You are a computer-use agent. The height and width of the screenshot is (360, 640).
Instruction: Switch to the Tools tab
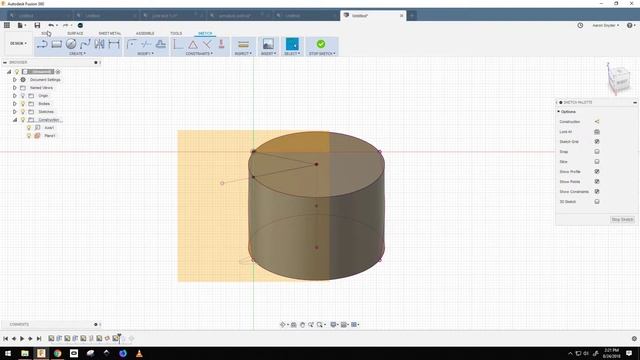click(x=176, y=33)
